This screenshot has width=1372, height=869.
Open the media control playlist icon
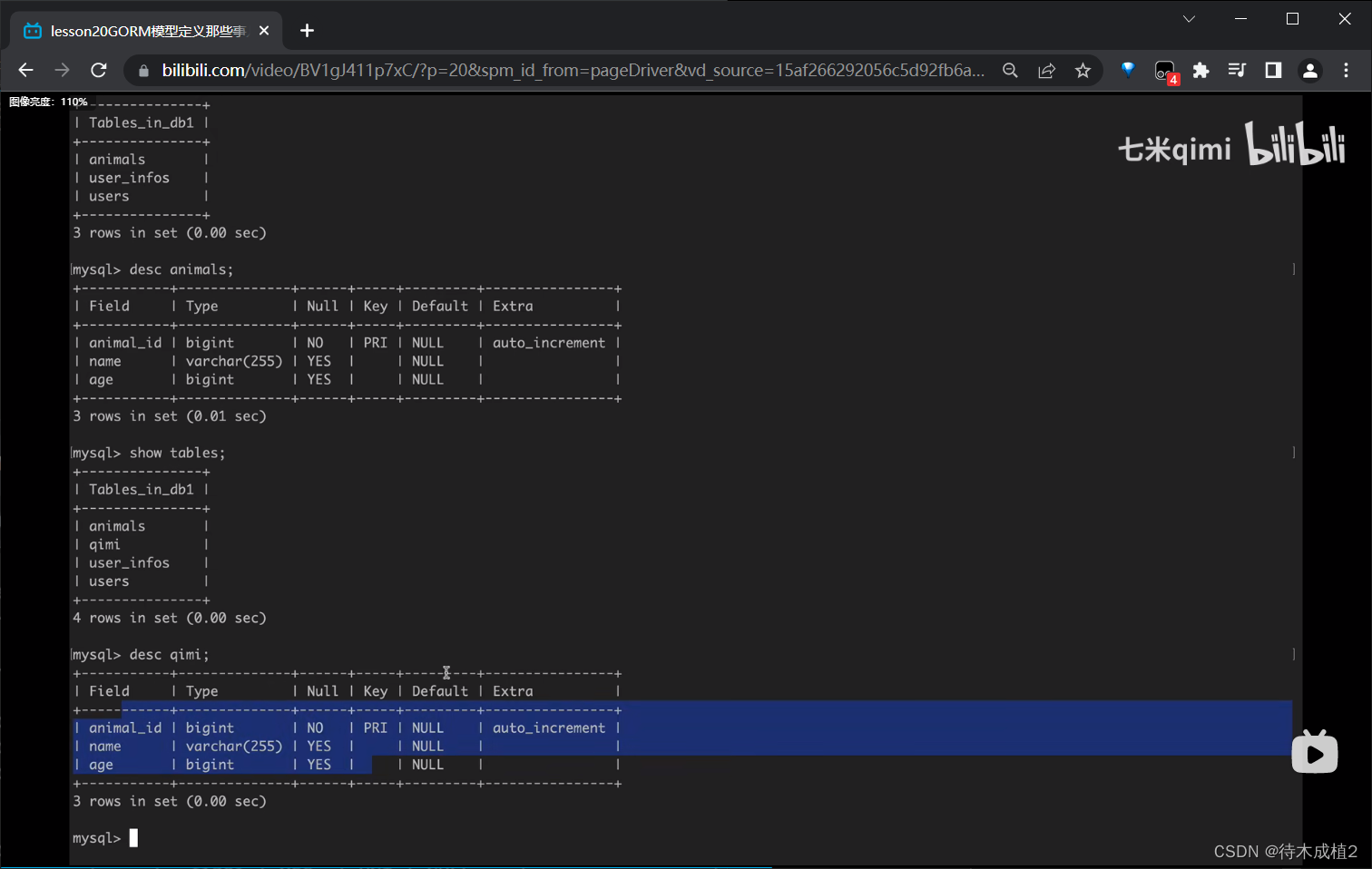point(1237,70)
